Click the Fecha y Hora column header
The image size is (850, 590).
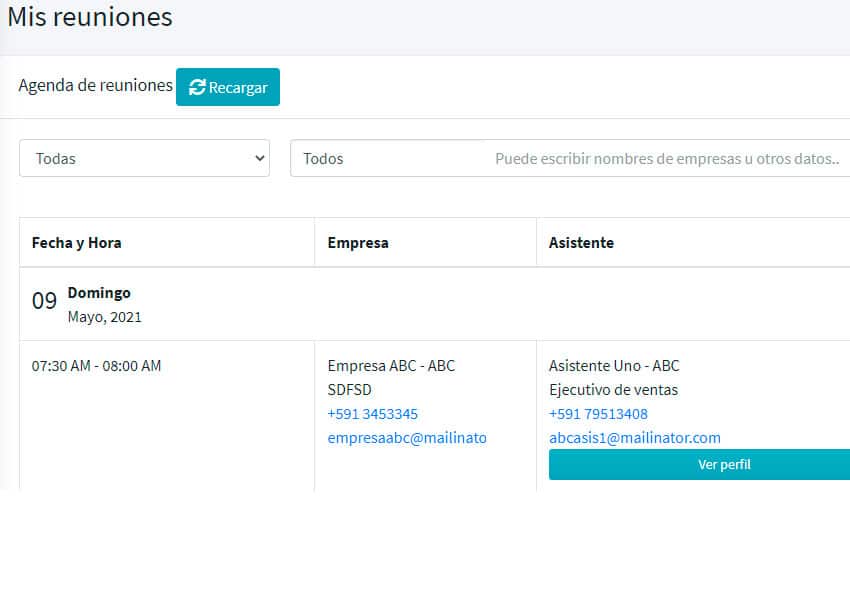click(x=76, y=243)
